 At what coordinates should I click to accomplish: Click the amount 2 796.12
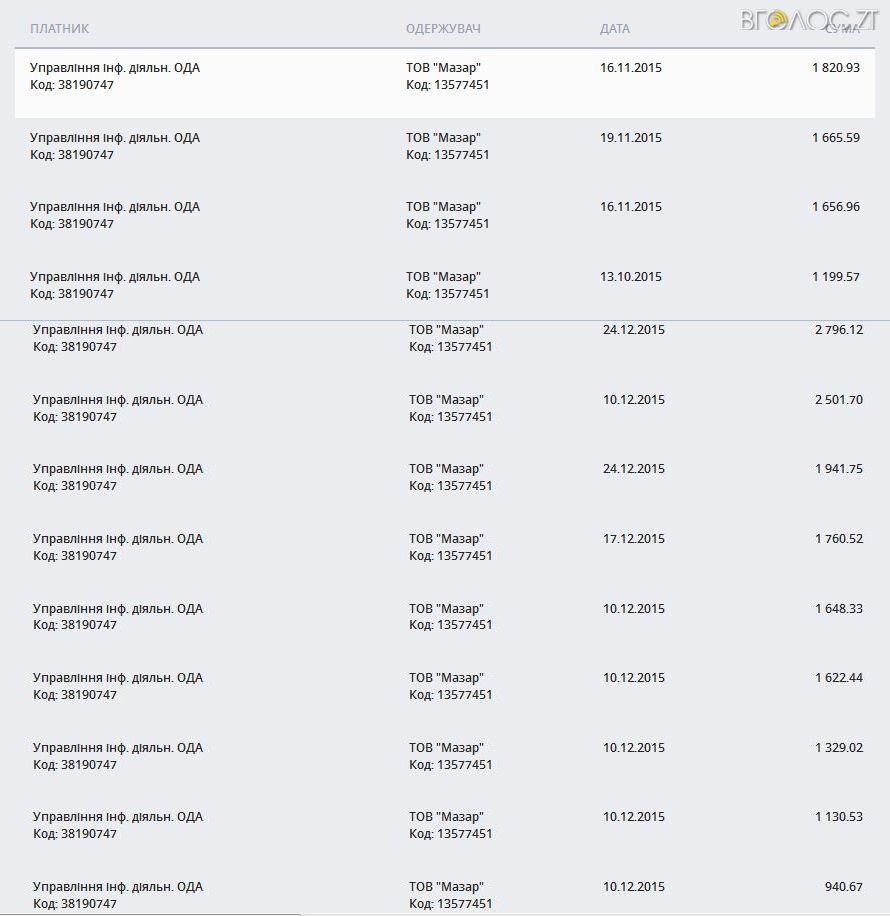(839, 330)
